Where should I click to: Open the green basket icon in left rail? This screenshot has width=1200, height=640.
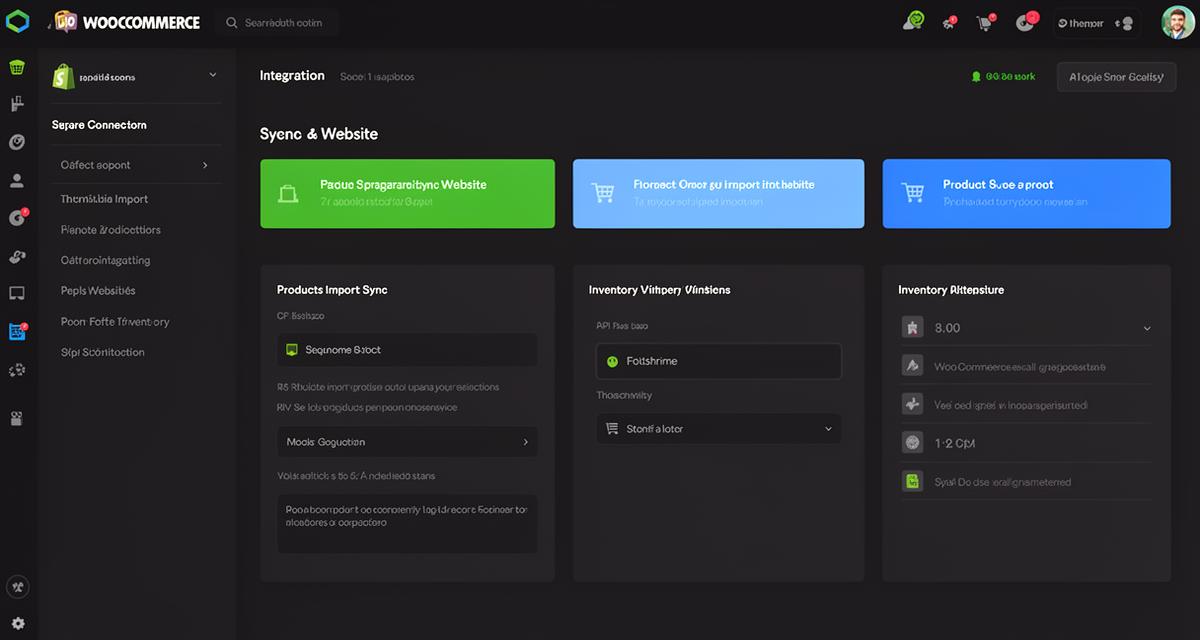[17, 68]
